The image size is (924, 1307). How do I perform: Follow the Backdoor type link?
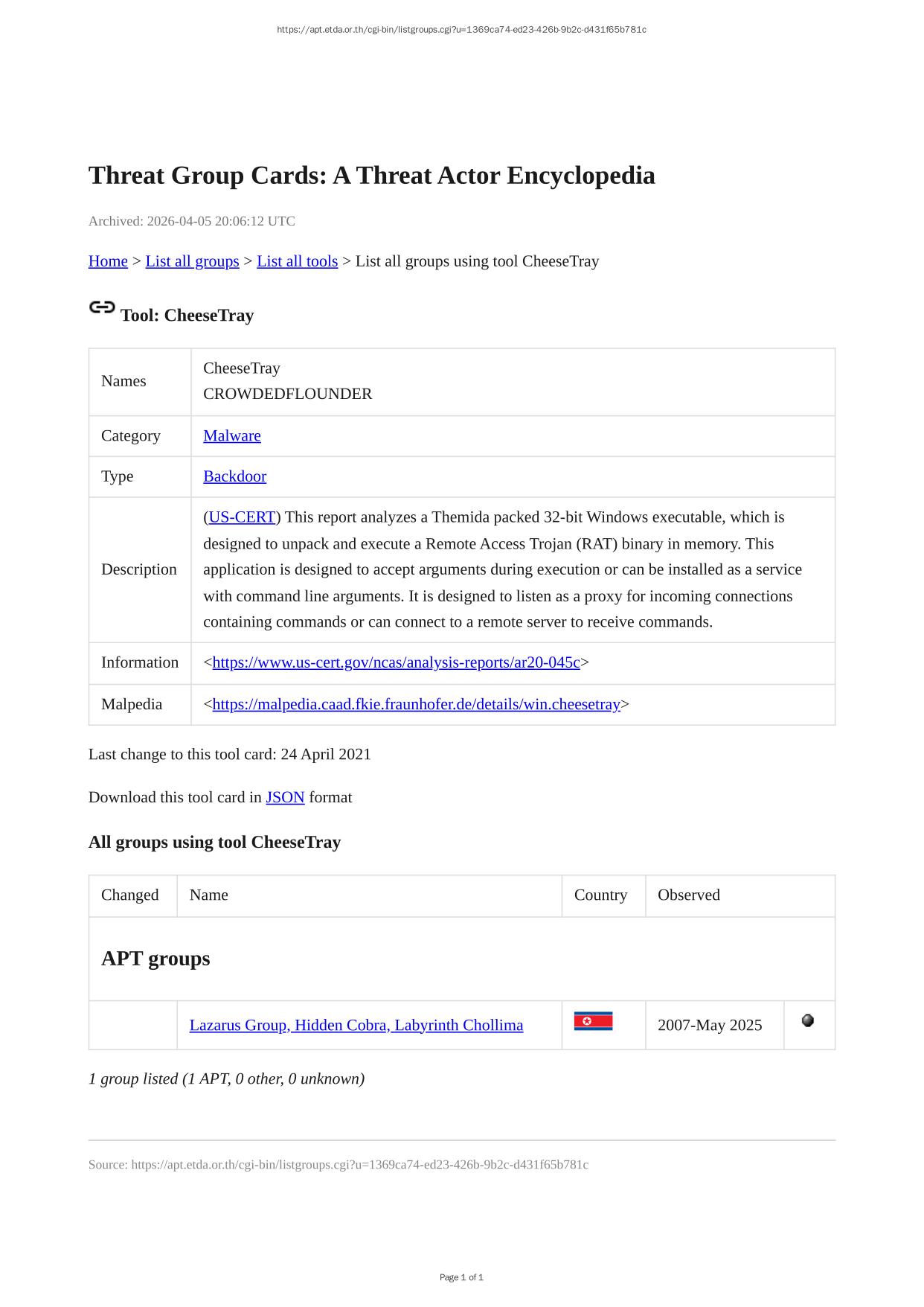(234, 476)
